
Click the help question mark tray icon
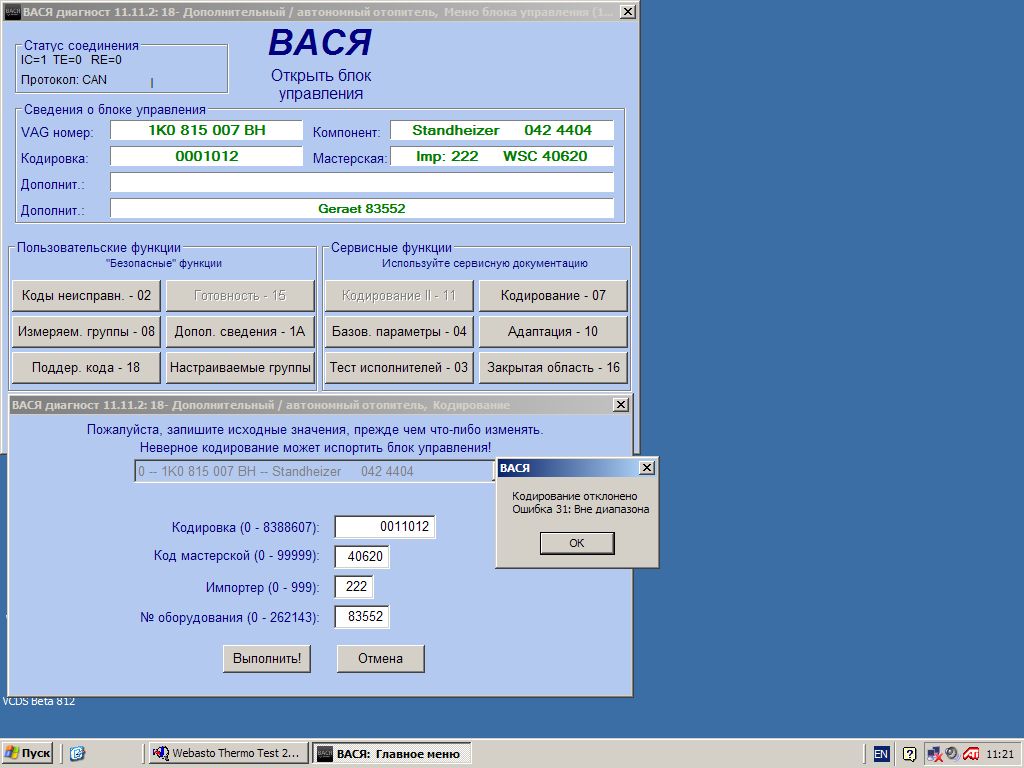909,754
